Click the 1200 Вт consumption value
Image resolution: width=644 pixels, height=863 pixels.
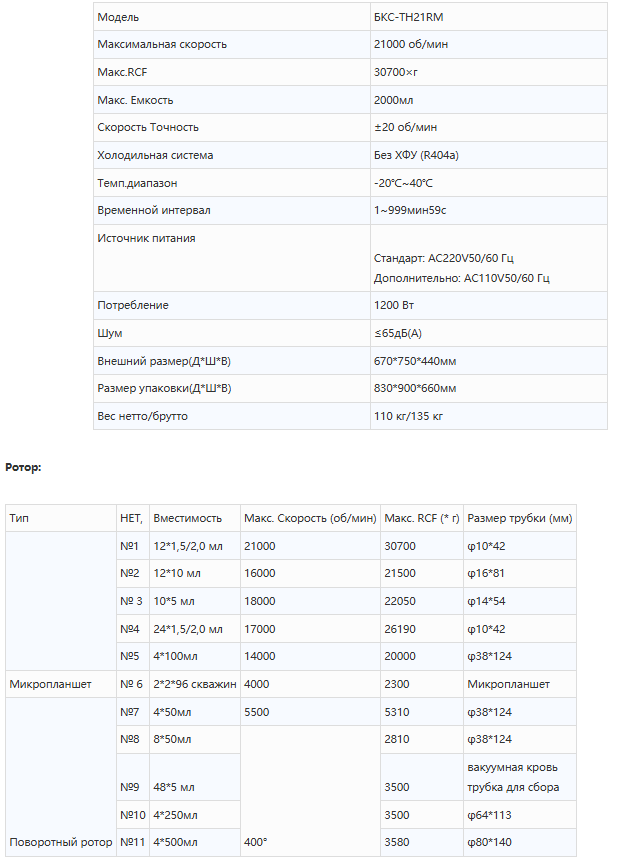394,305
